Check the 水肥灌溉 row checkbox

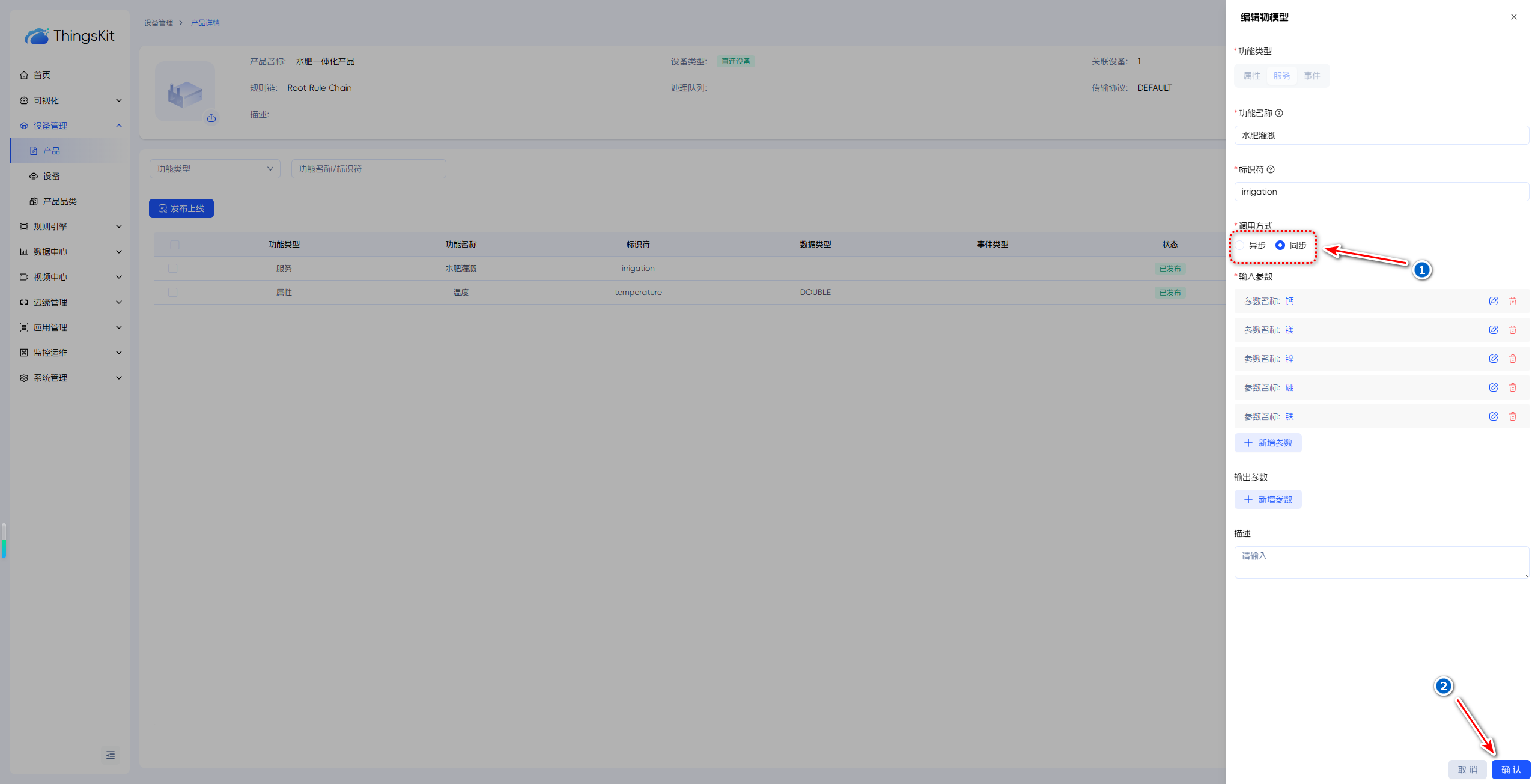pos(173,268)
